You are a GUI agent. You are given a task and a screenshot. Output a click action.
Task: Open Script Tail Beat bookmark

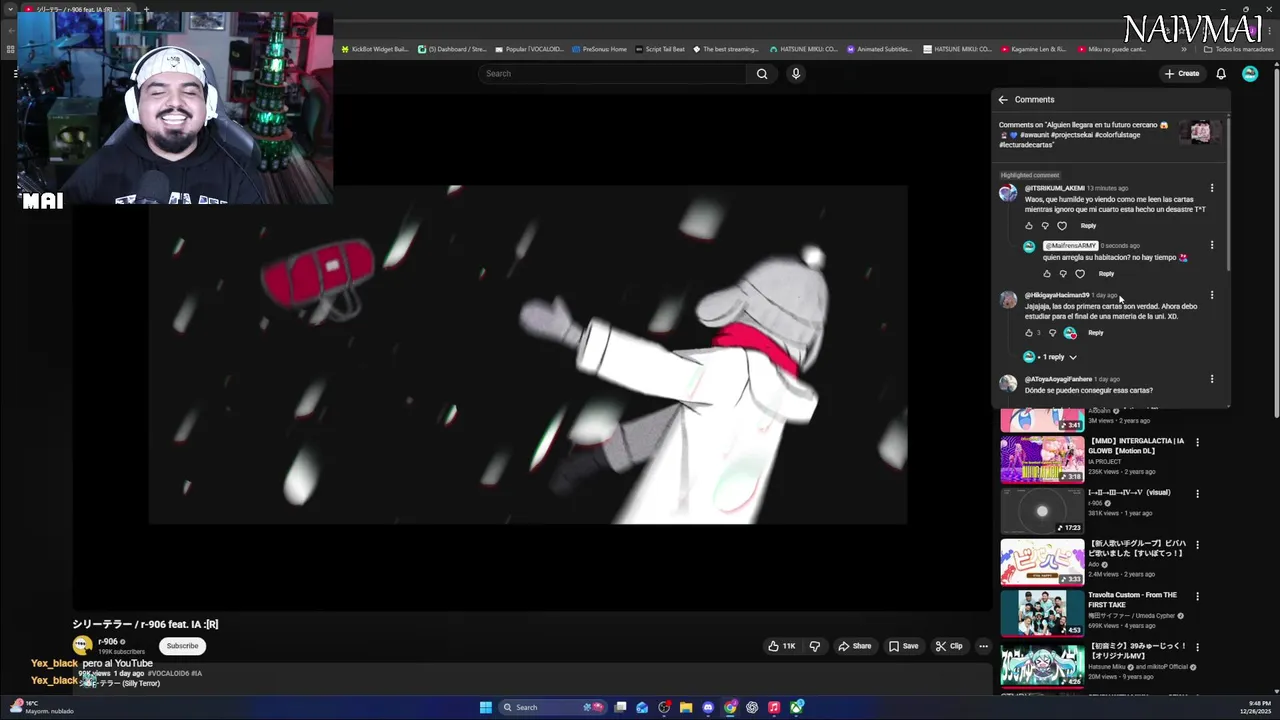(660, 49)
